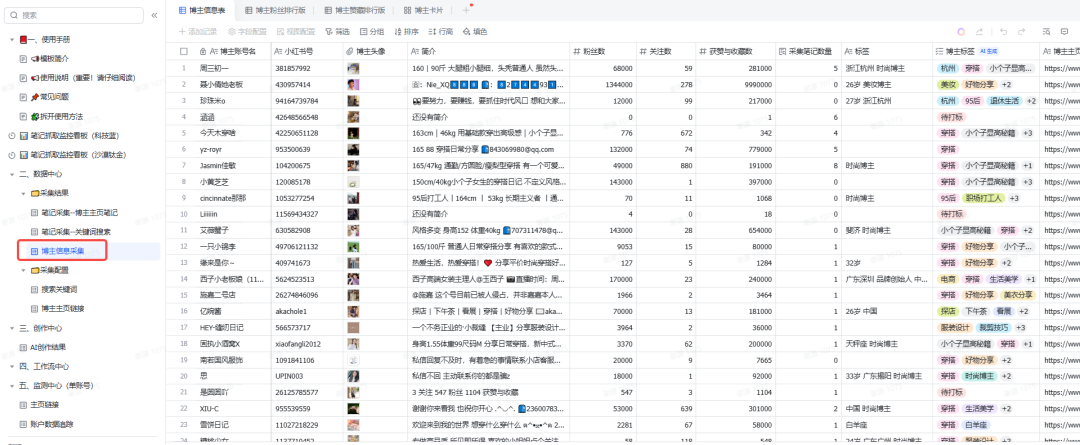
Task: Add a new view with plus icon
Action: pyautogui.click(x=466, y=10)
